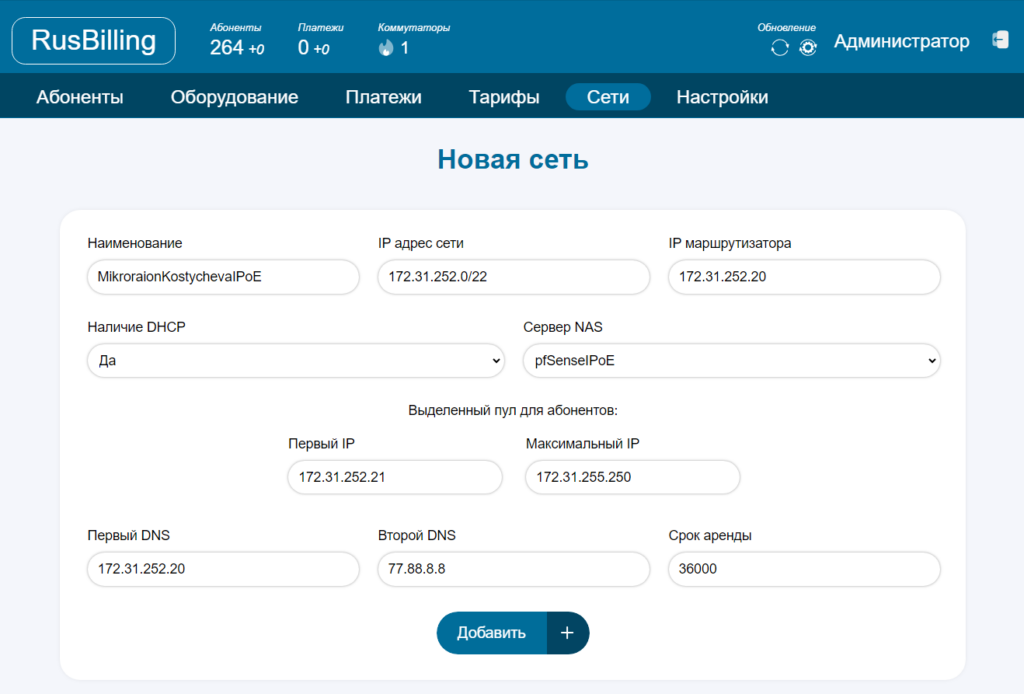Click the refresh arrows icon under Обновление
Image resolution: width=1024 pixels, height=694 pixels.
click(780, 47)
